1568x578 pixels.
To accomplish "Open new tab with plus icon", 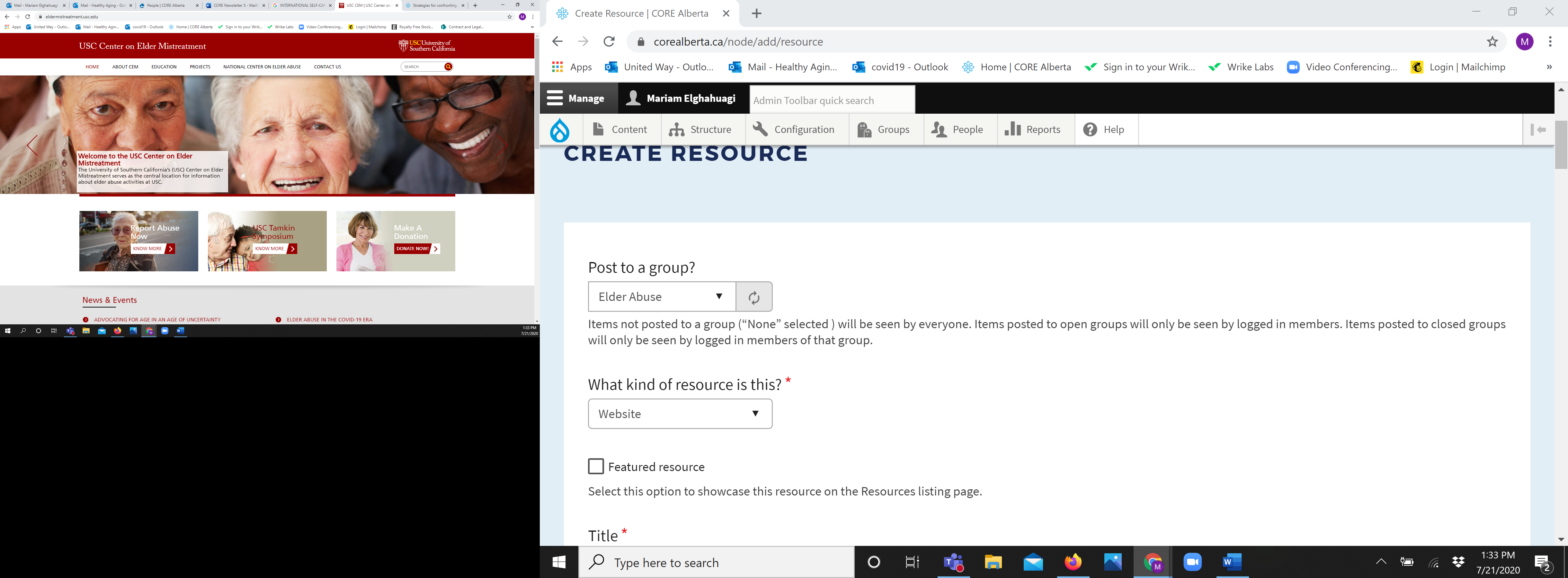I will point(756,13).
